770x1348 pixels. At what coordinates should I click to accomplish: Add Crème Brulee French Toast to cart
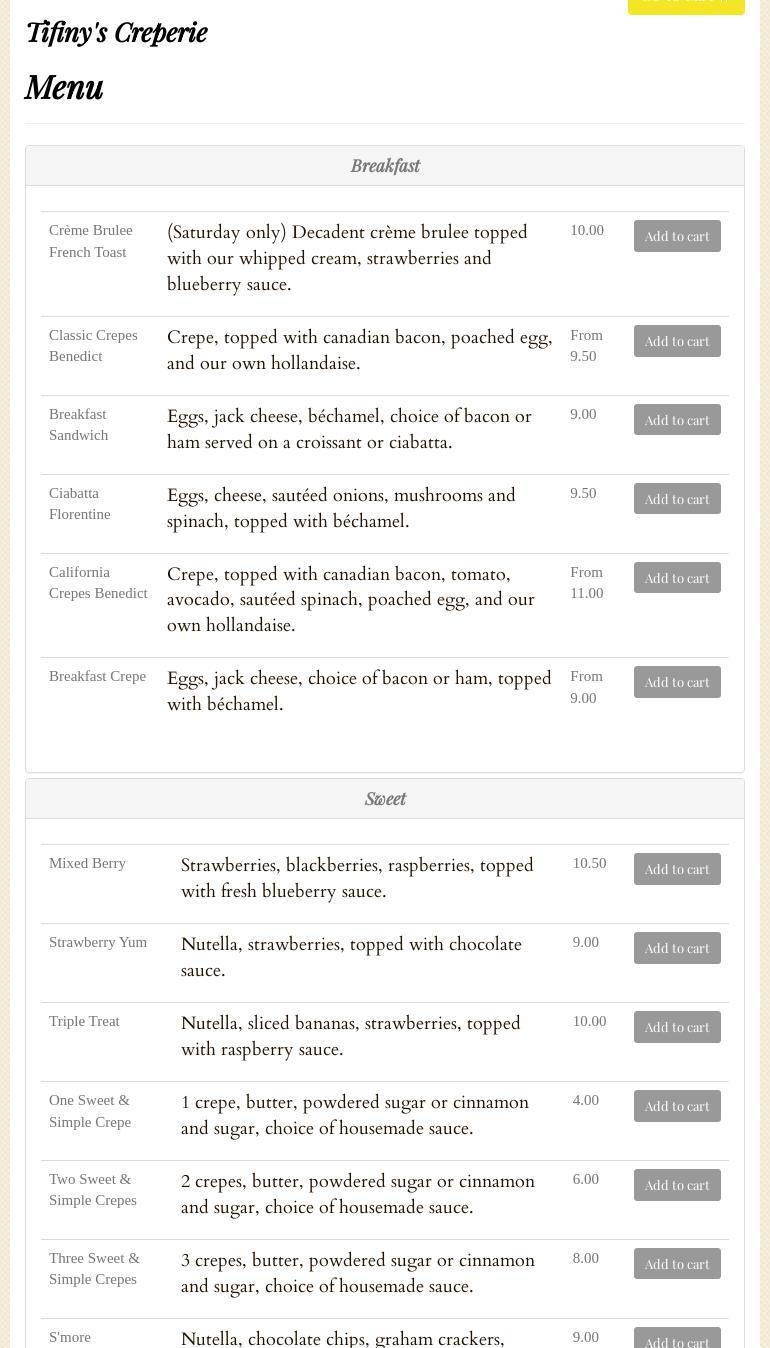677,236
